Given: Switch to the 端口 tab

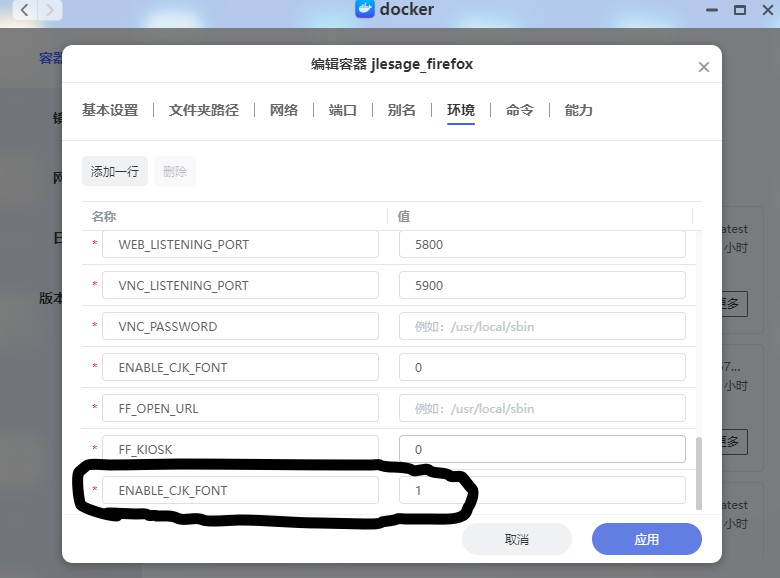Looking at the screenshot, I should pos(343,110).
